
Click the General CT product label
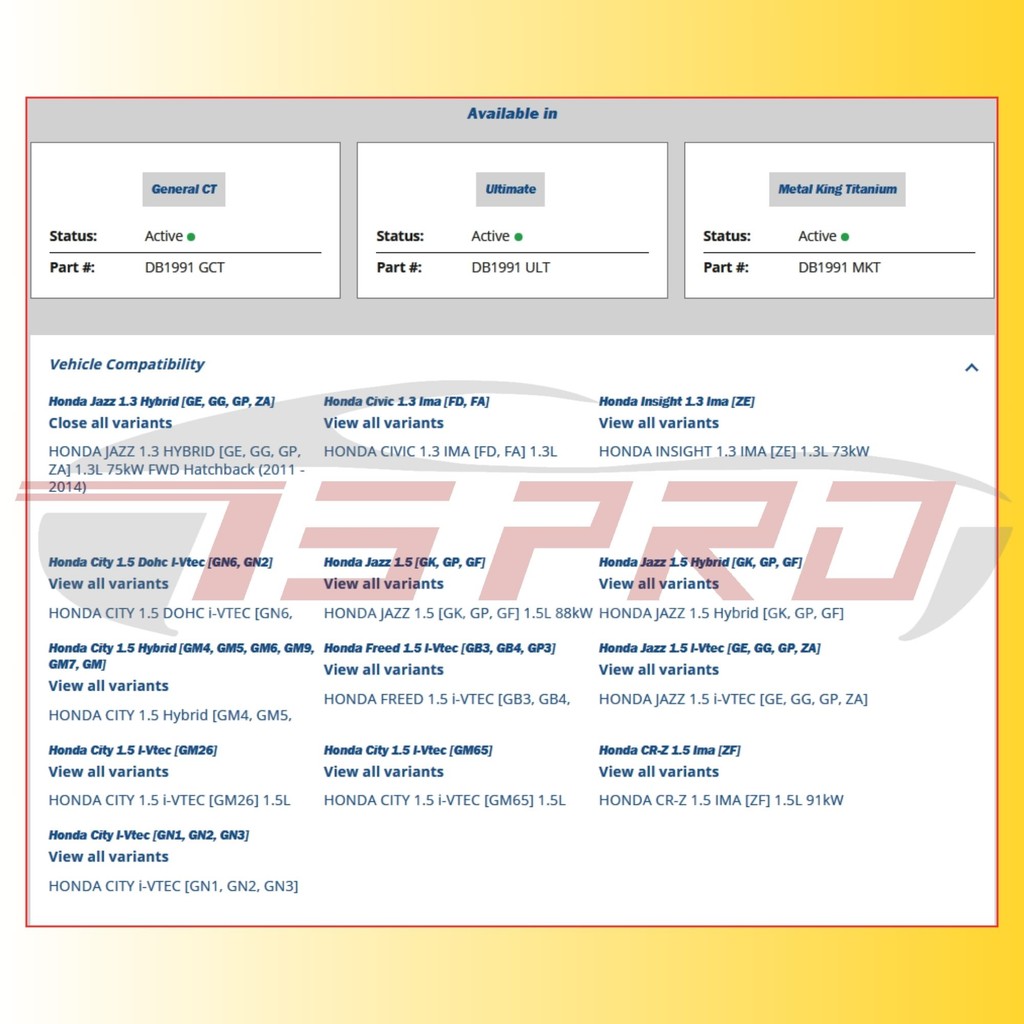[x=184, y=189]
